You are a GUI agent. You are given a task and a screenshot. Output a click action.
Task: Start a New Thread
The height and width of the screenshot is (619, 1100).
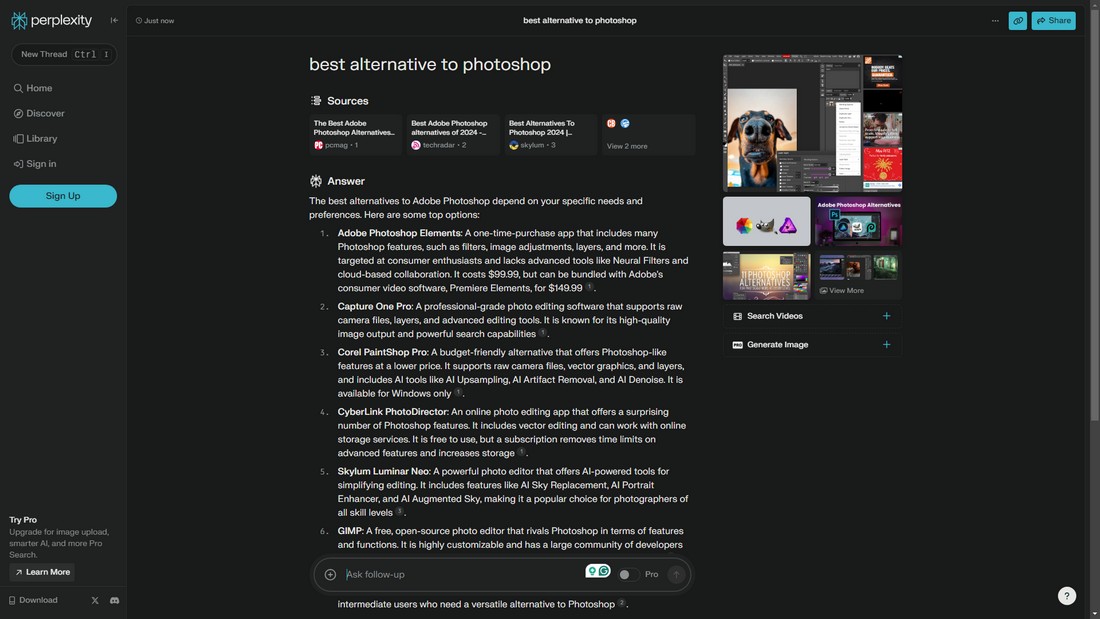click(64, 55)
